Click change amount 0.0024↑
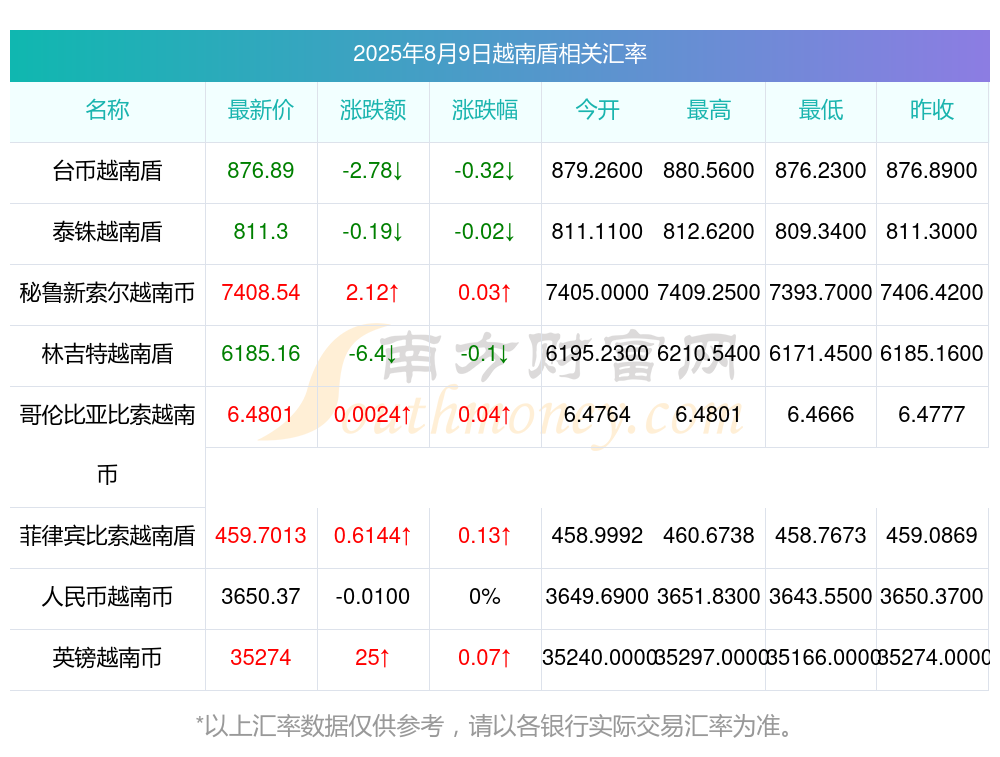 pyautogui.click(x=373, y=414)
